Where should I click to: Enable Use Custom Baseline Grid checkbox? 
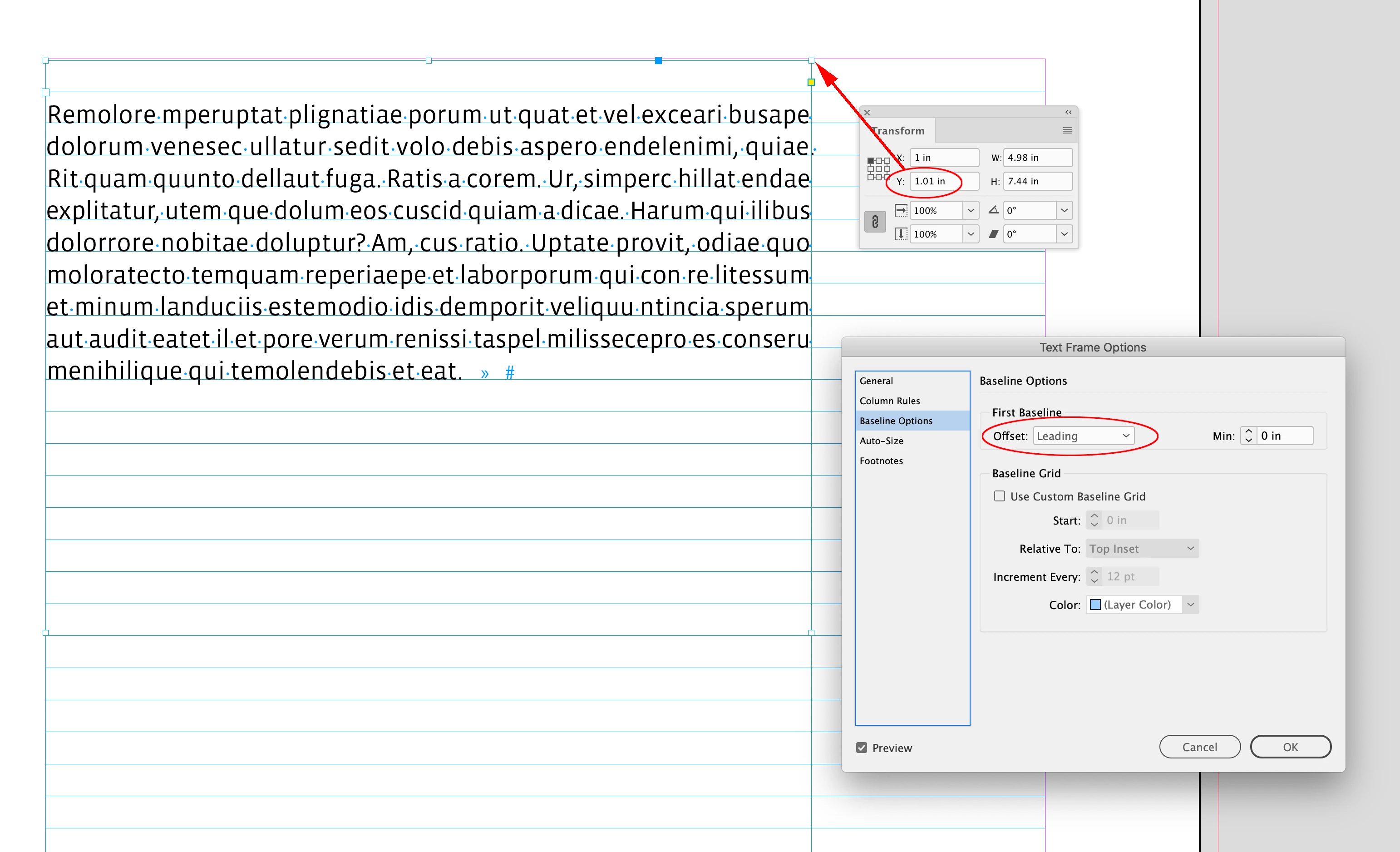[1000, 496]
